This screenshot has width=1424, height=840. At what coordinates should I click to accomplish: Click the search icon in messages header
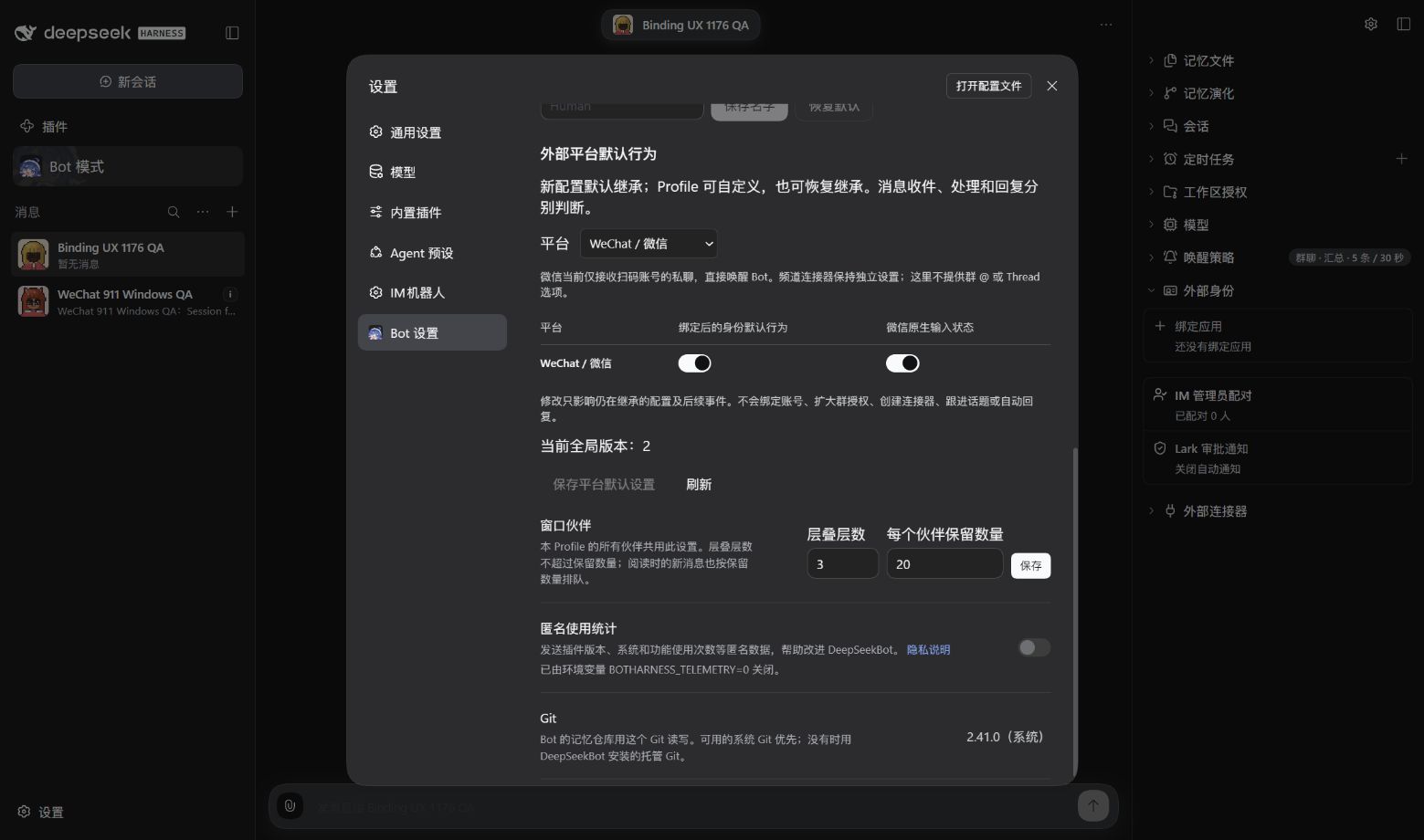174,212
